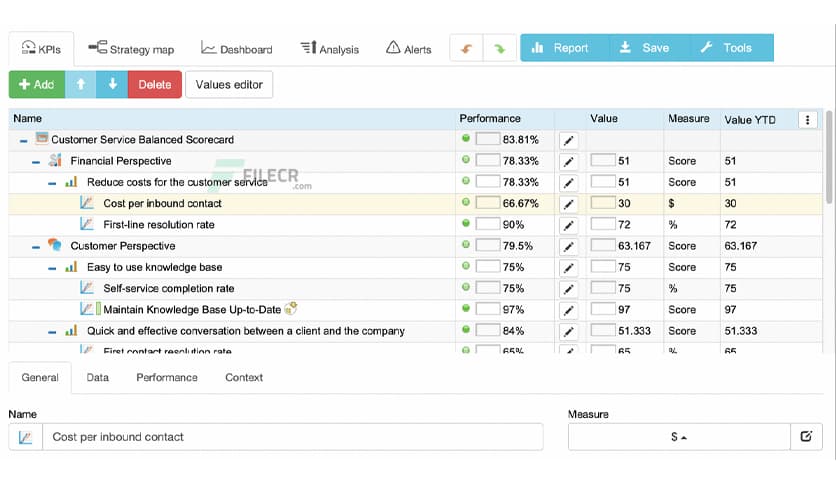
Task: Click the redo arrow icon
Action: [x=500, y=49]
